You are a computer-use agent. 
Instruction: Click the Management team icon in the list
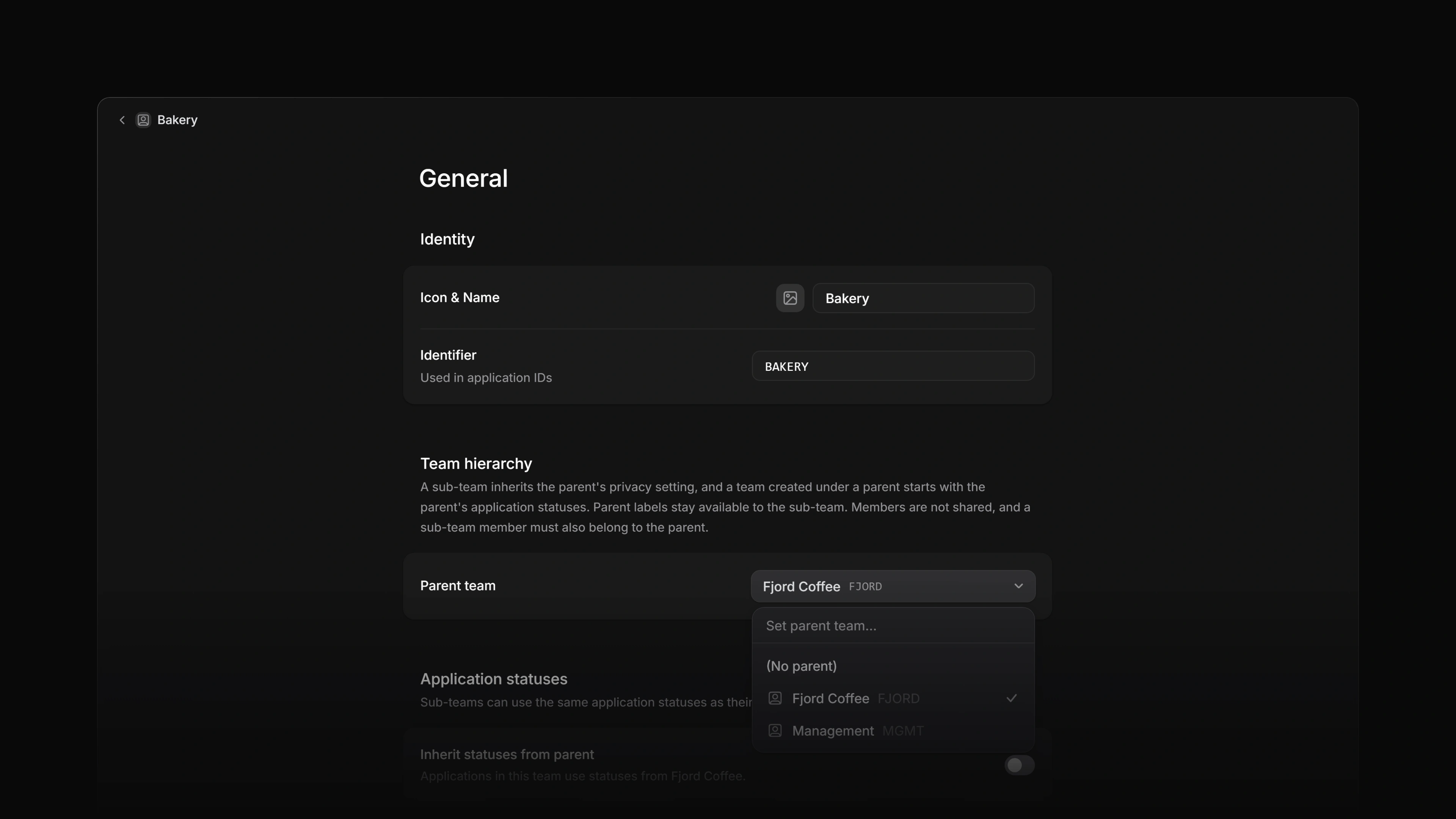775,730
